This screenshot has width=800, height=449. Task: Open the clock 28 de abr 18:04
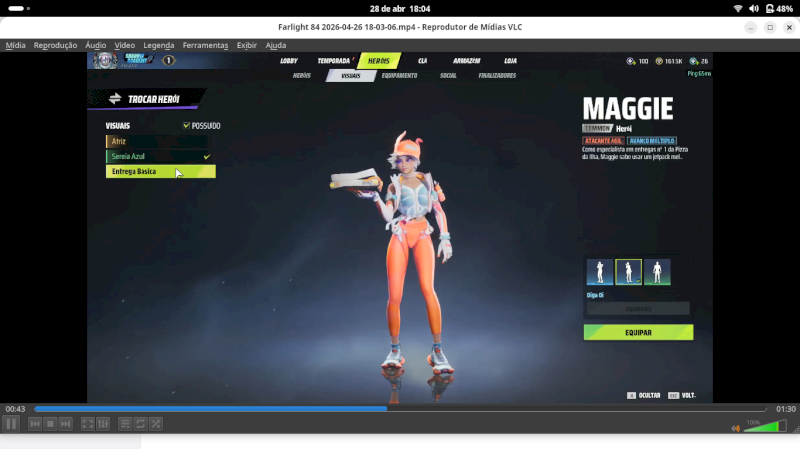(x=400, y=9)
